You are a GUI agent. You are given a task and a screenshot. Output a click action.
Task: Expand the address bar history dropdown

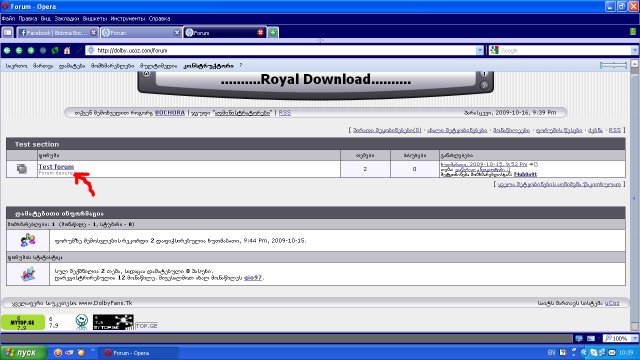(x=480, y=51)
